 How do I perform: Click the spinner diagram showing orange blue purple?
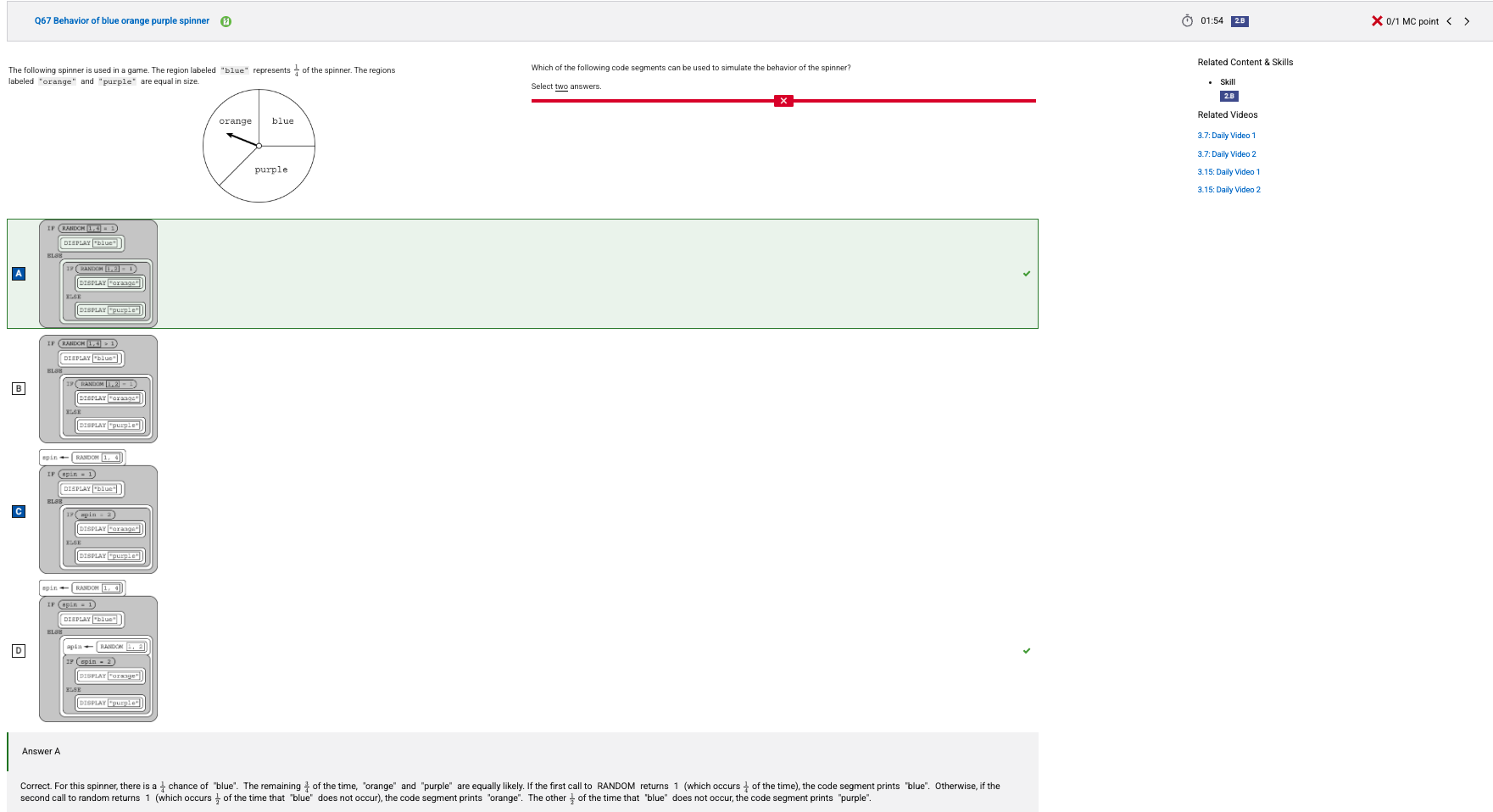259,146
